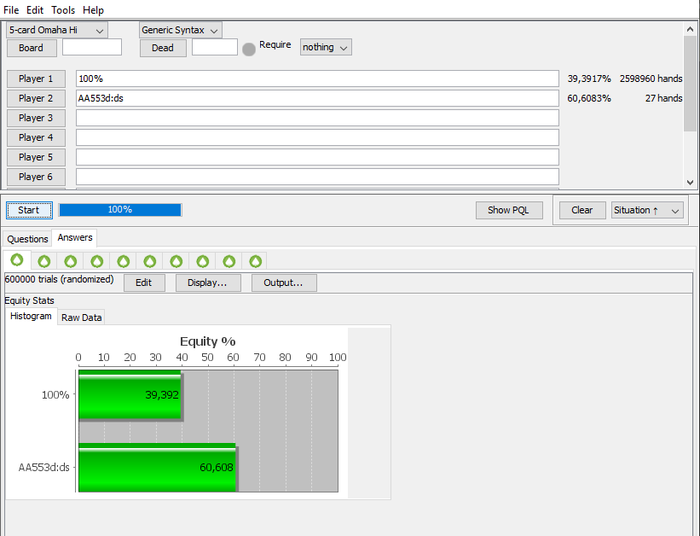Screen dimensions: 700x536
Task: Click the Start button
Action: point(29,210)
